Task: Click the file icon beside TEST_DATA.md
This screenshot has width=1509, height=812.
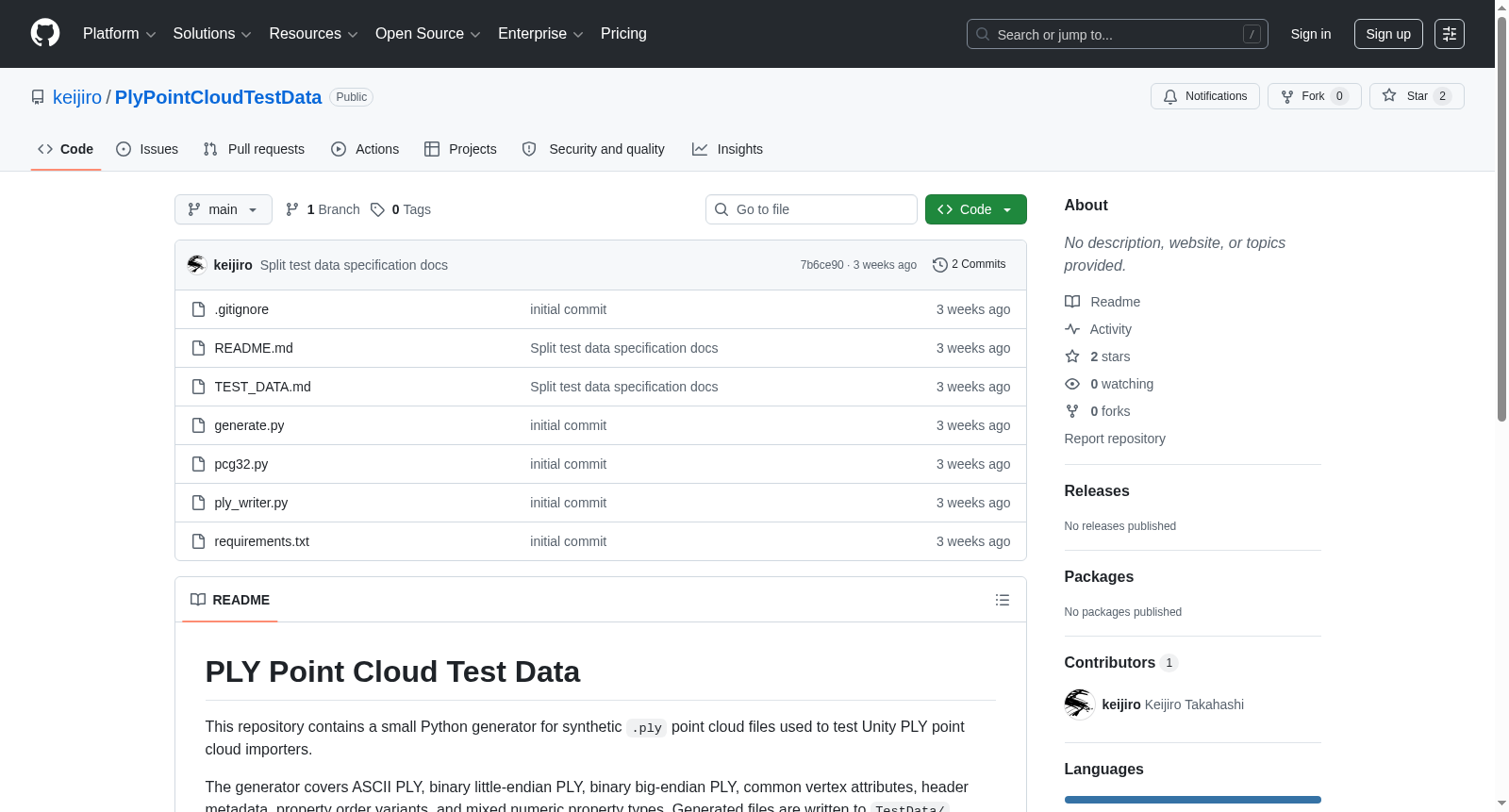Action: click(x=198, y=387)
